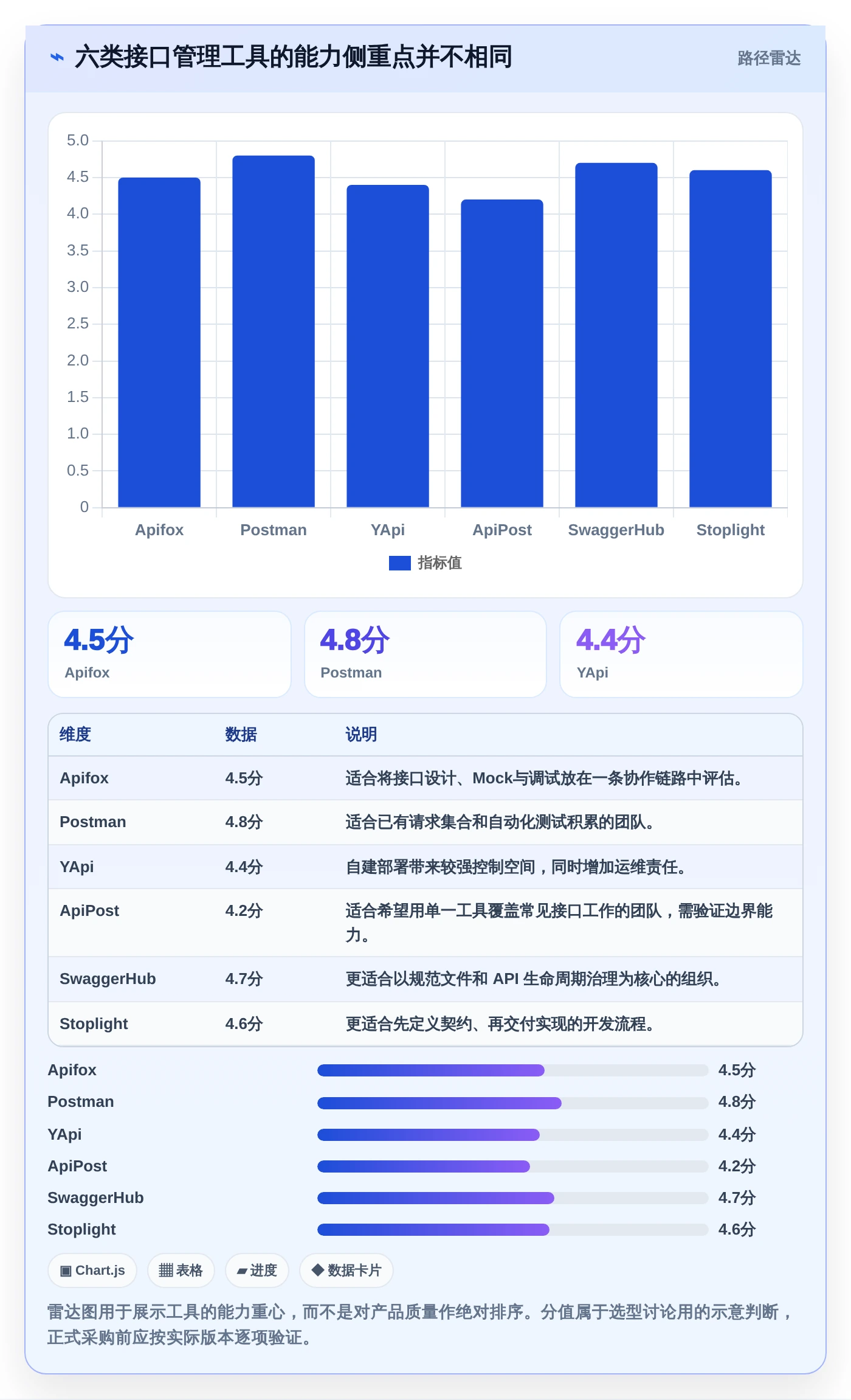Select the Chart.js tag chip
Image resolution: width=851 pixels, height=1400 pixels.
pos(92,1270)
